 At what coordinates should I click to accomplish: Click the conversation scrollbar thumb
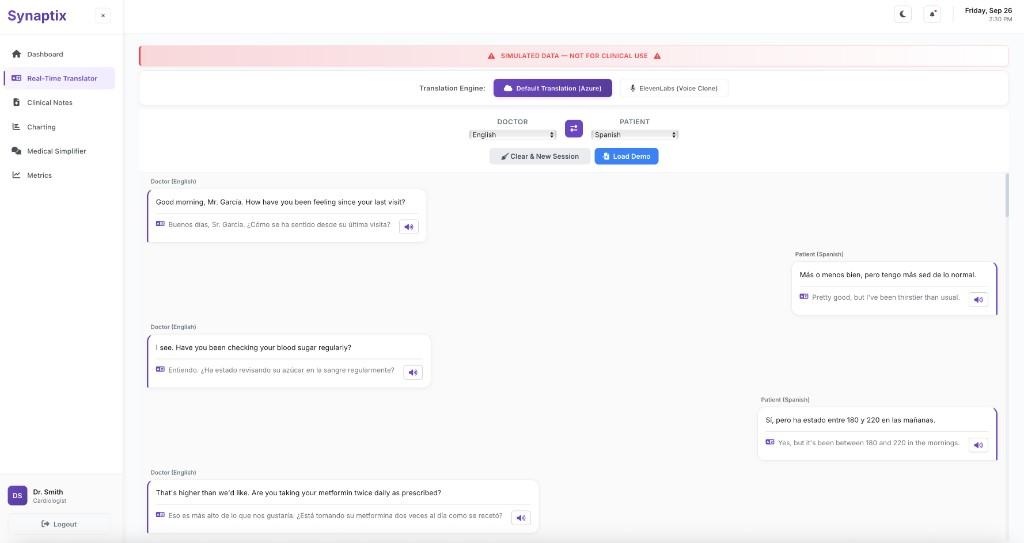click(x=1006, y=195)
